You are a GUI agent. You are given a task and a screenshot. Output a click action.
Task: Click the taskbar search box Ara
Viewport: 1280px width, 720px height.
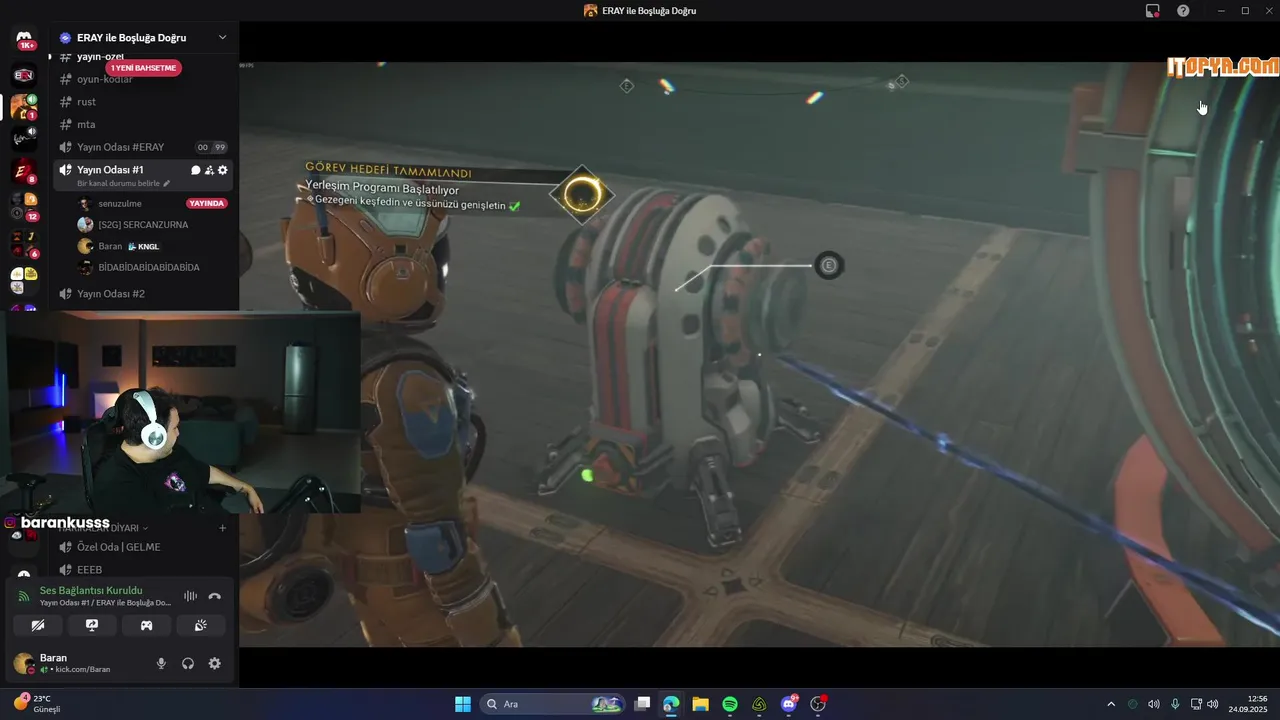pyautogui.click(x=552, y=704)
